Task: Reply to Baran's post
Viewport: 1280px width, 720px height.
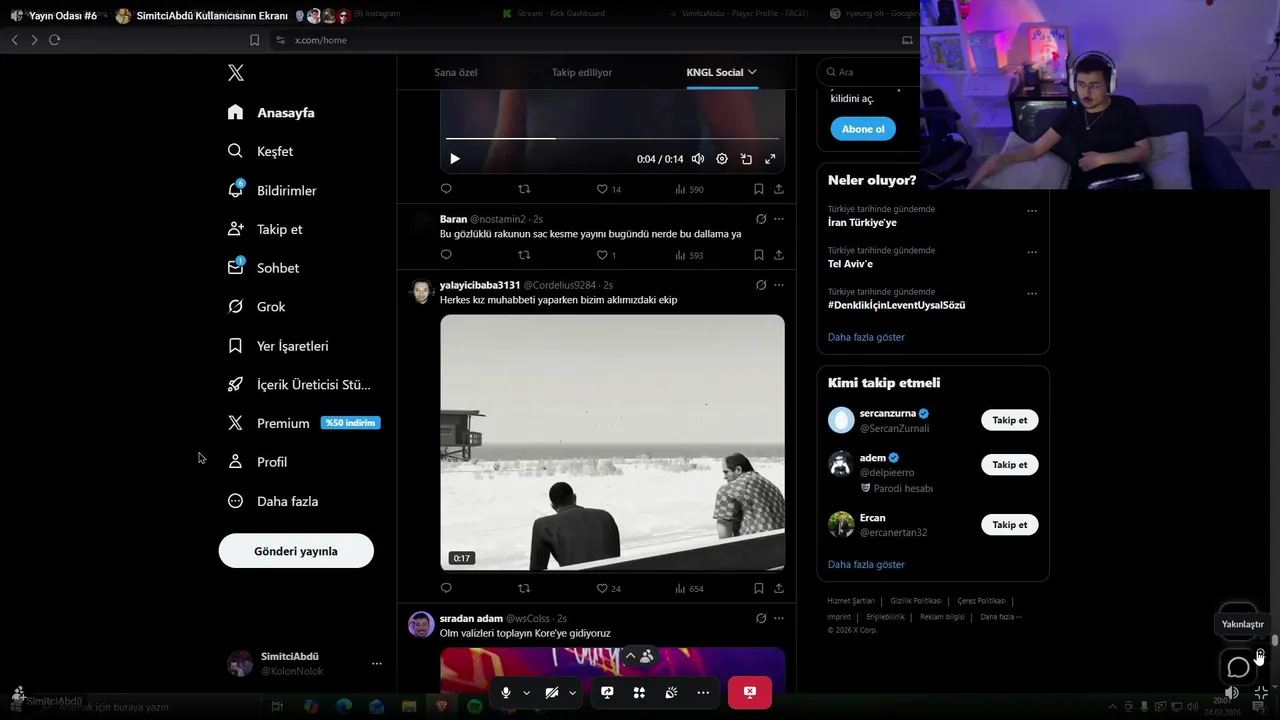Action: pyautogui.click(x=446, y=255)
